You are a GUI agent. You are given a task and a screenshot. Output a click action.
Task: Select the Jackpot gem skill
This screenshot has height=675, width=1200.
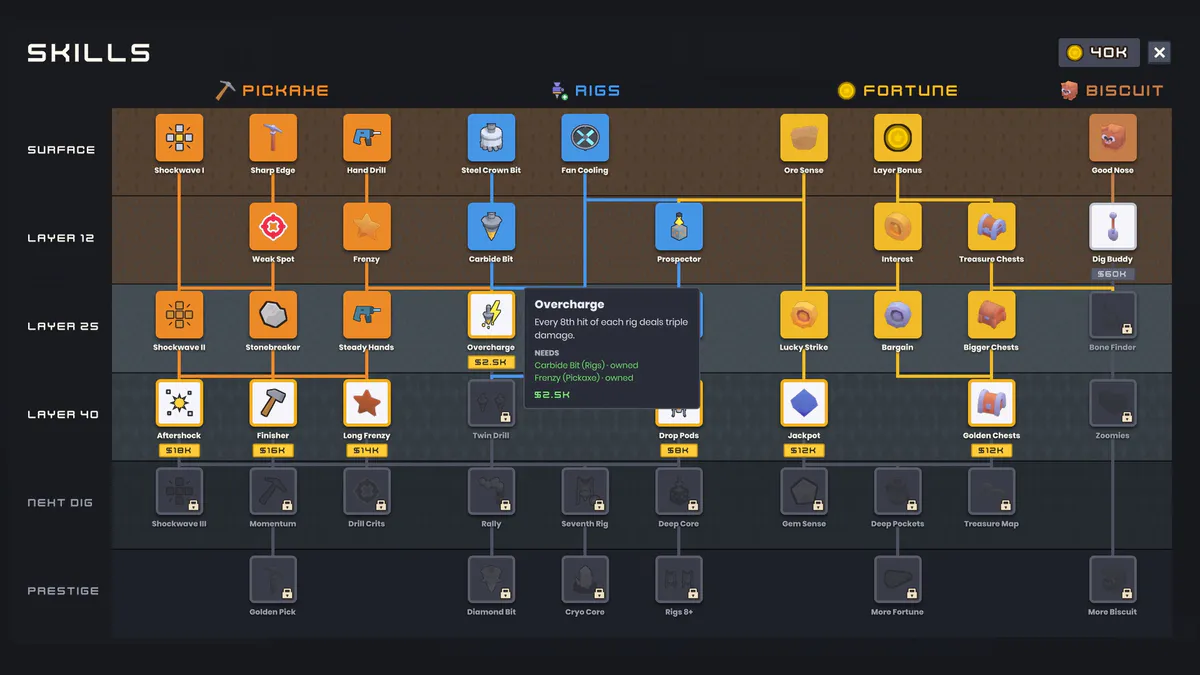pos(804,403)
